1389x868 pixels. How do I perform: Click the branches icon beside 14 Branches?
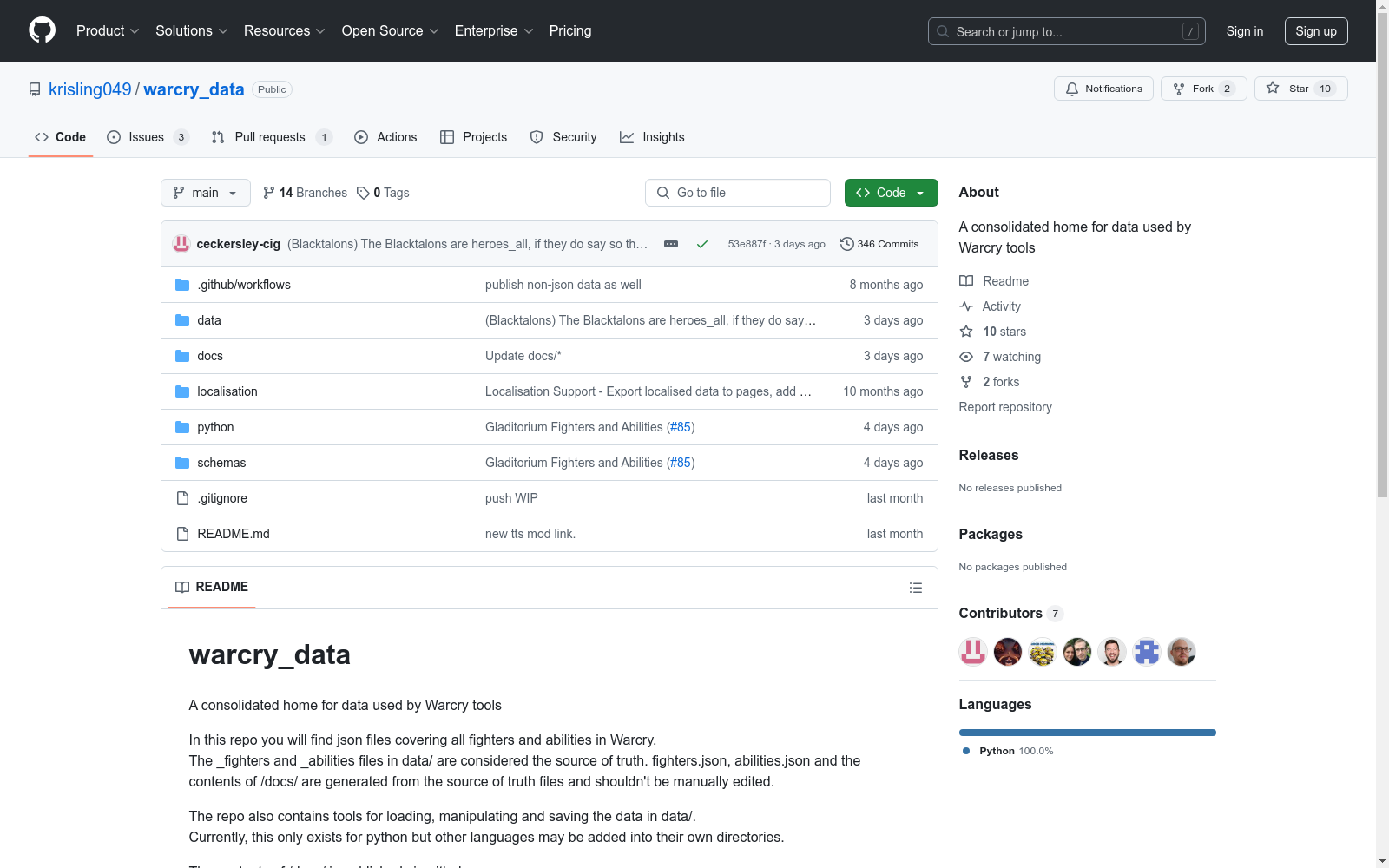[x=269, y=193]
